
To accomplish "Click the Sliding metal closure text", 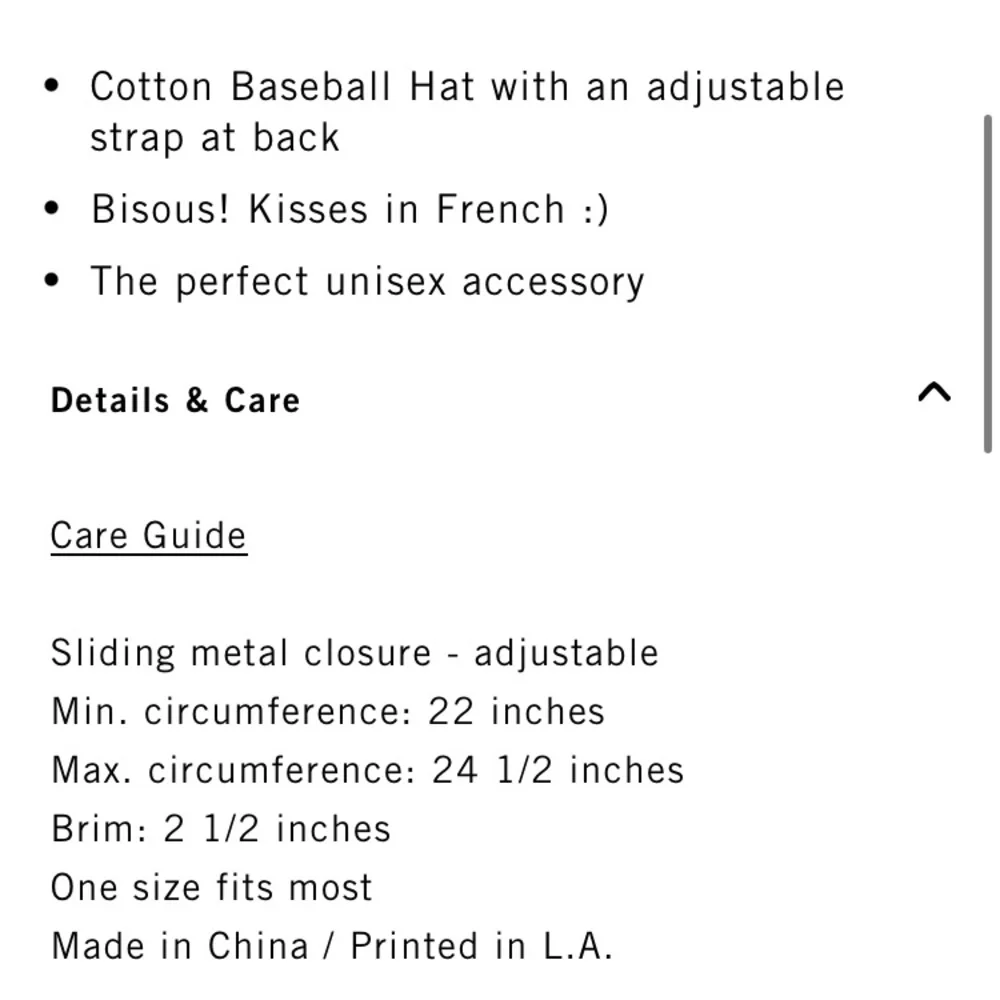I will tap(354, 652).
